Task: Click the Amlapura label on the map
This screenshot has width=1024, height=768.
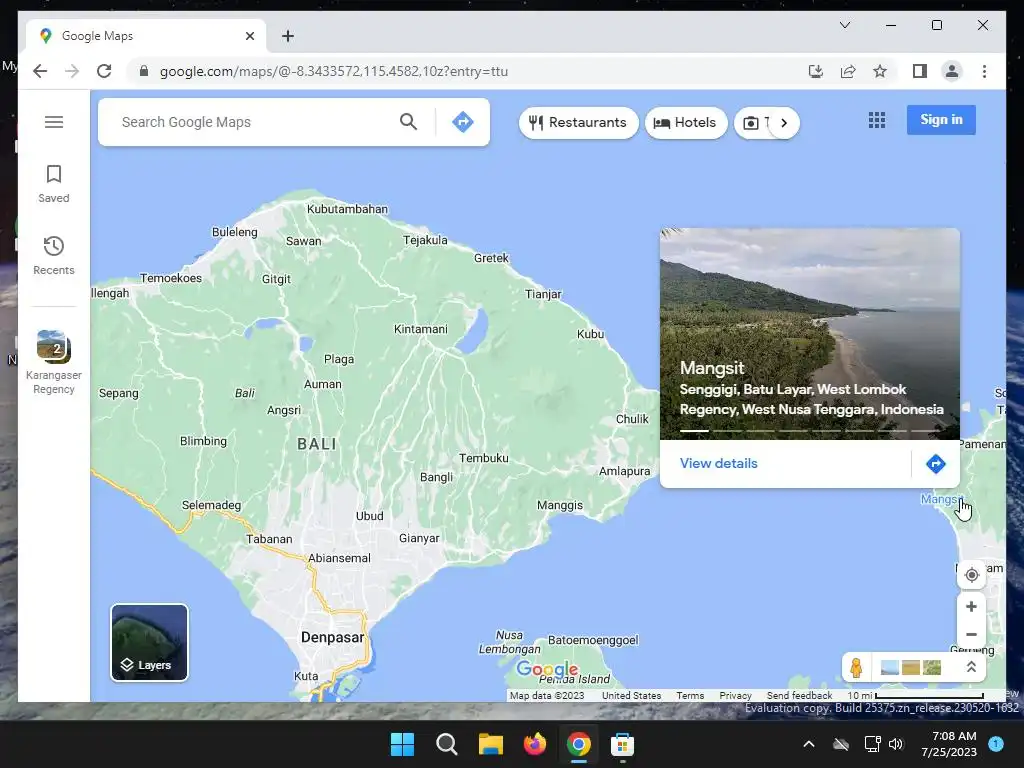Action: tap(624, 471)
